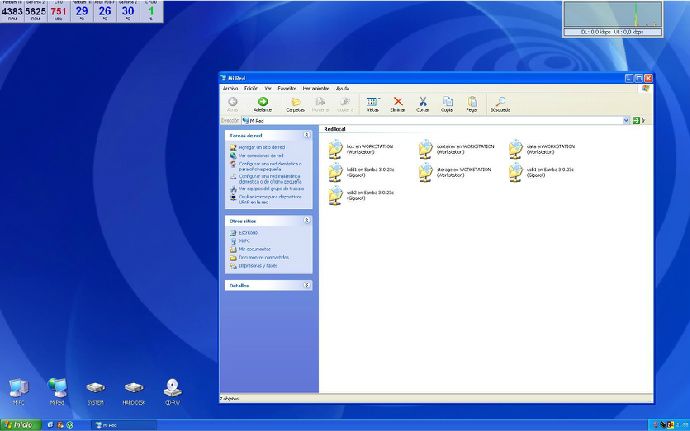Click the CD-RW desktop icon

click(172, 392)
